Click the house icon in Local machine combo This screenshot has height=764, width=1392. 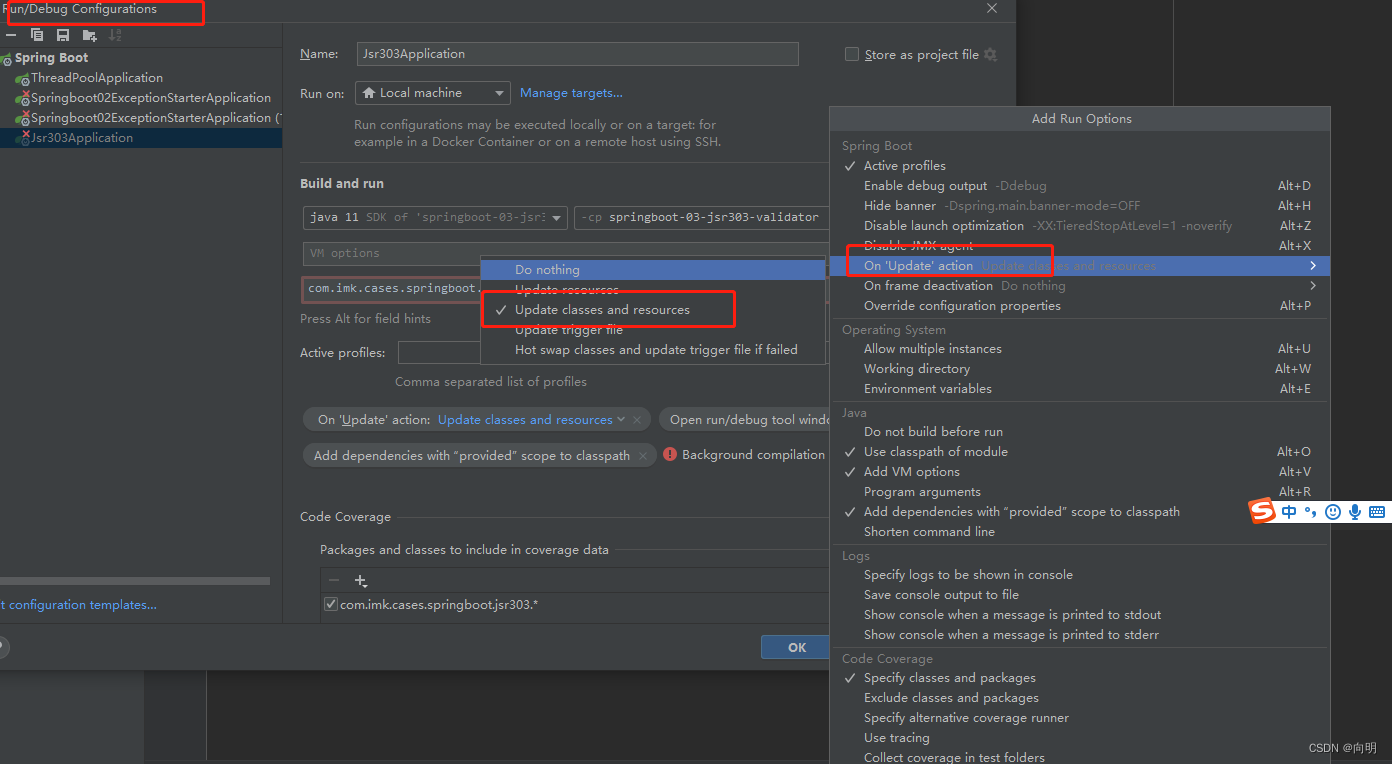tap(368, 93)
